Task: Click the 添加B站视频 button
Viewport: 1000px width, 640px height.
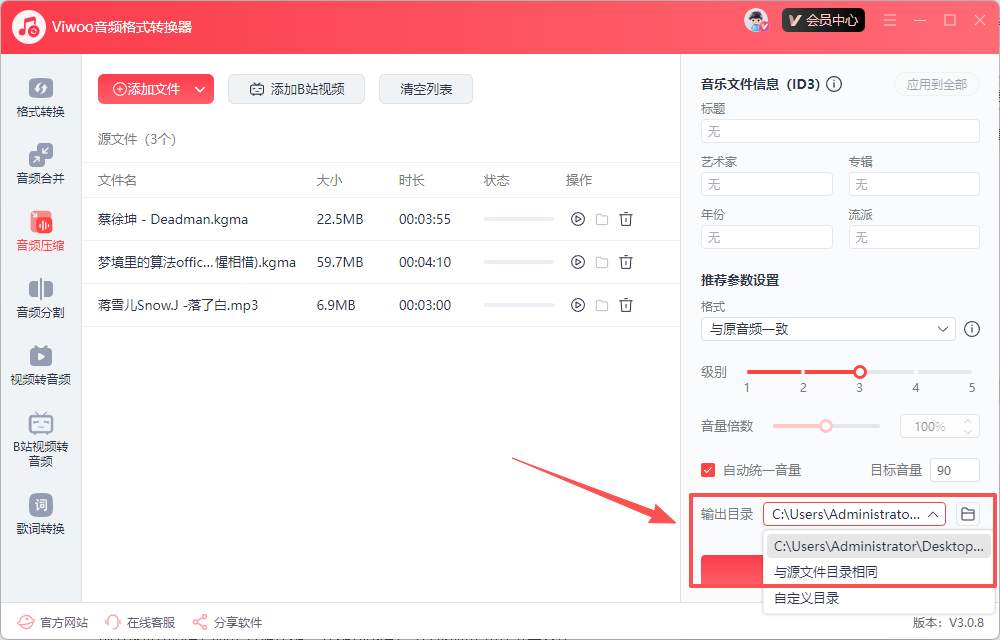Action: [296, 89]
